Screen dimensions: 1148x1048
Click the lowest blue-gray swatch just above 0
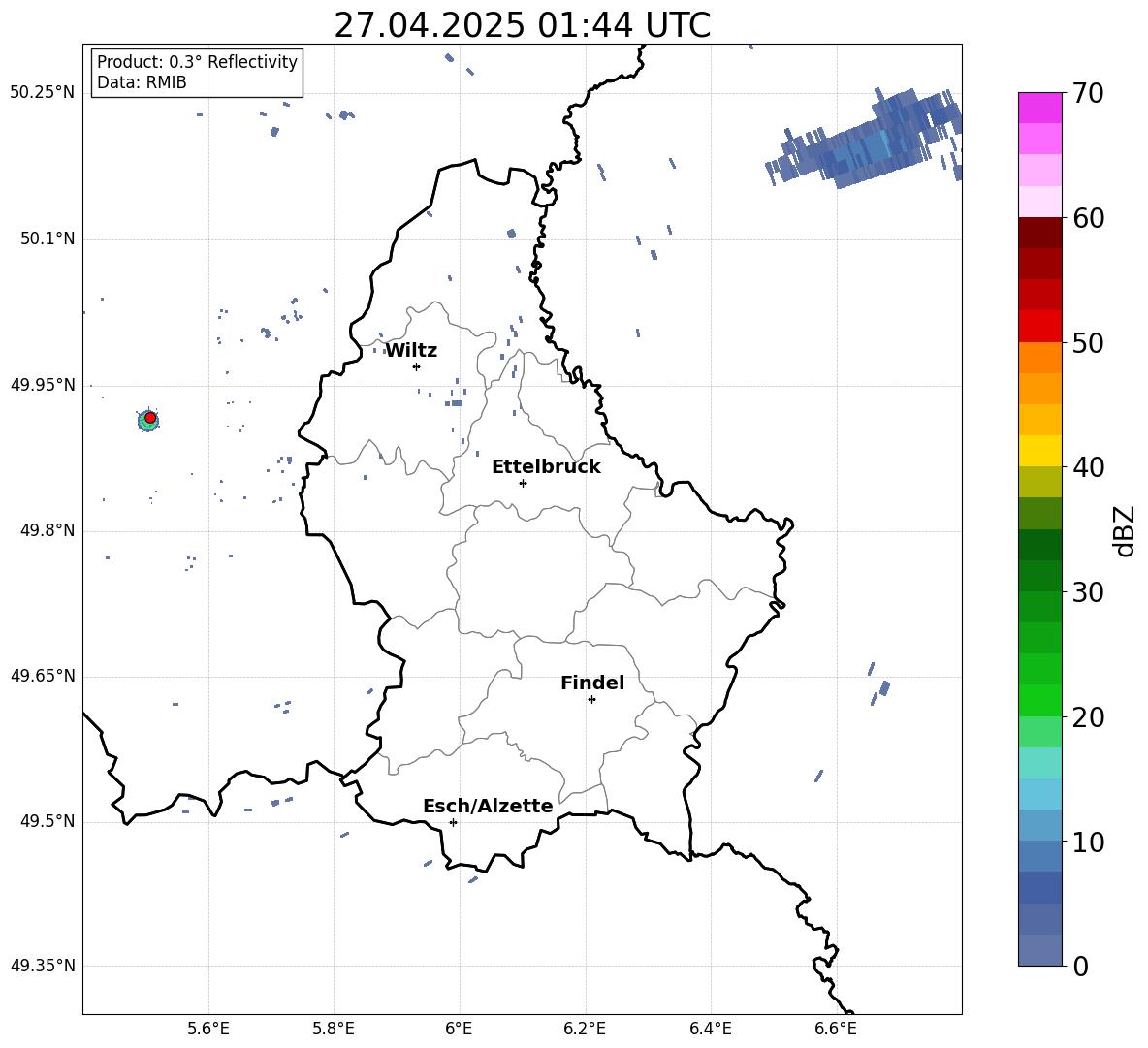tap(1040, 950)
